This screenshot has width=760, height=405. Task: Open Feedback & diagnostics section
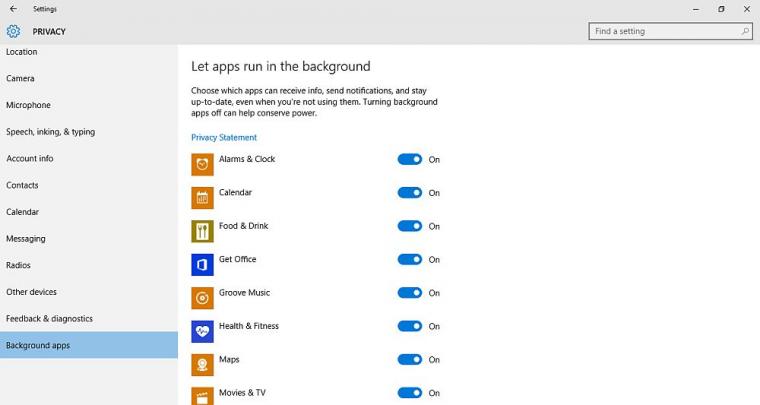tap(89, 318)
